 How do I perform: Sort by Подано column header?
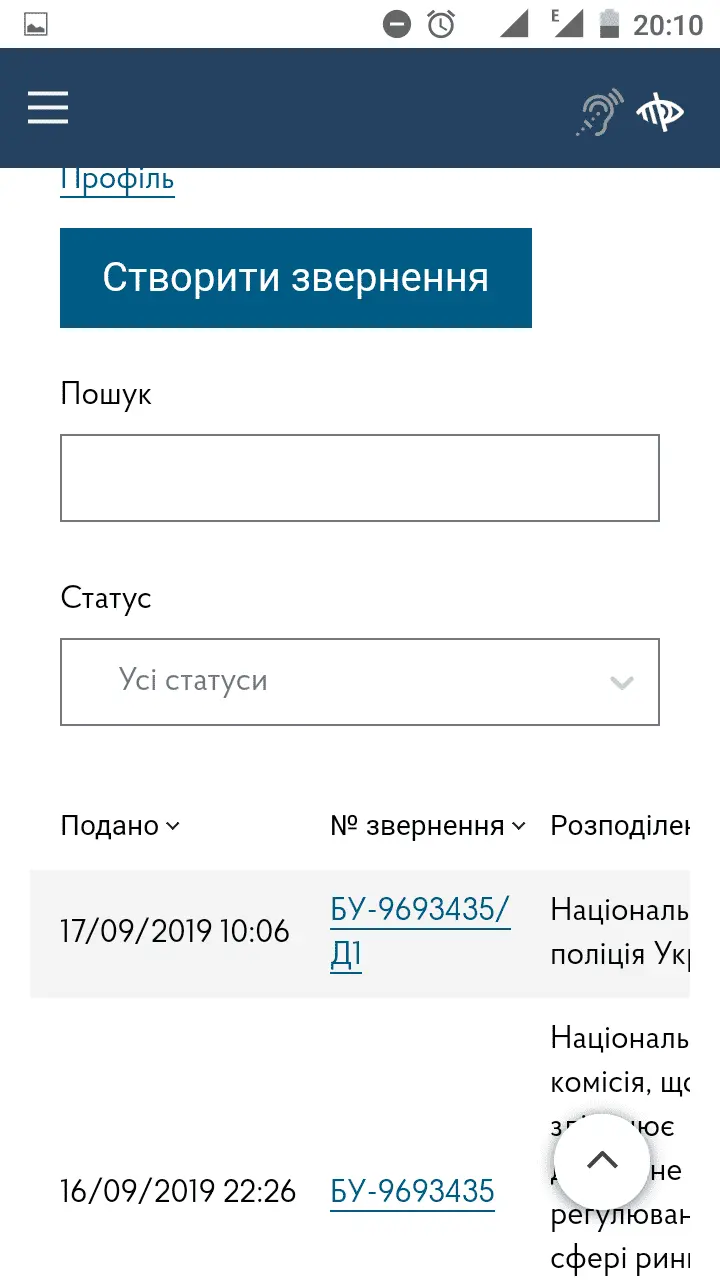pyautogui.click(x=120, y=826)
